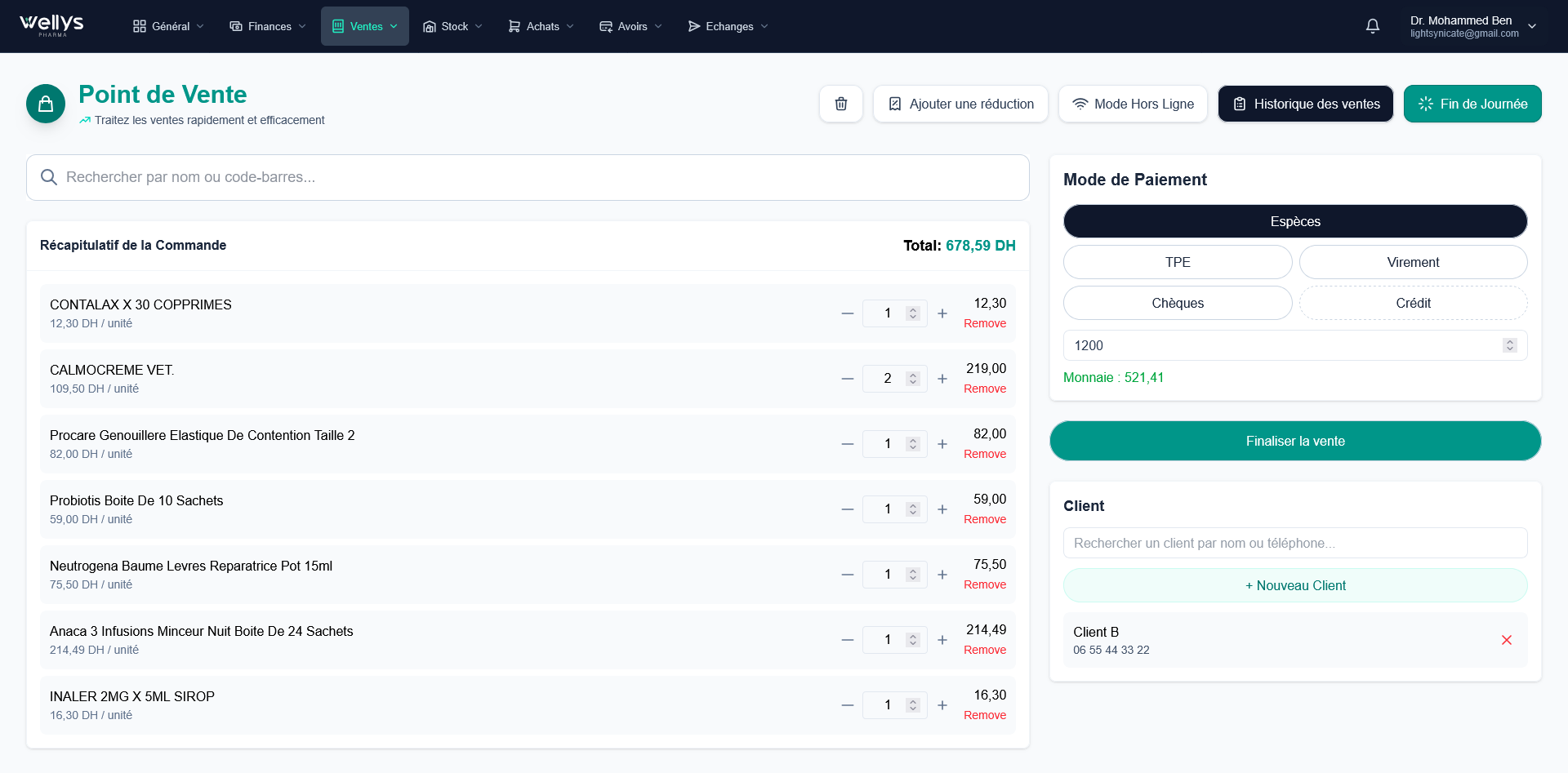Click the lock icon next to Point de Vente
The height and width of the screenshot is (773, 1568).
pyautogui.click(x=46, y=104)
